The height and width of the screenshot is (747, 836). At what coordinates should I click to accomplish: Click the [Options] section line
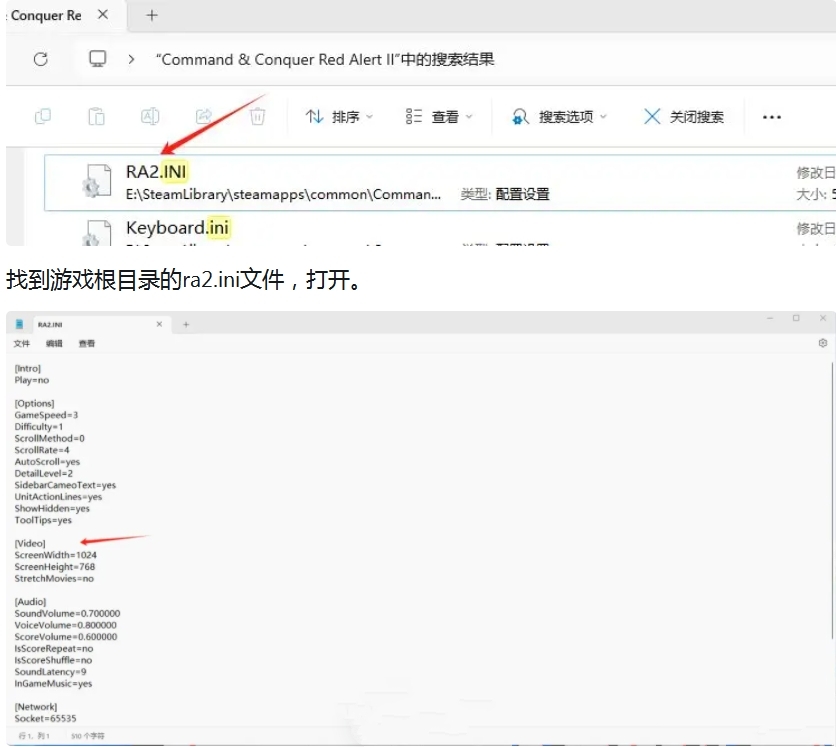(x=35, y=404)
